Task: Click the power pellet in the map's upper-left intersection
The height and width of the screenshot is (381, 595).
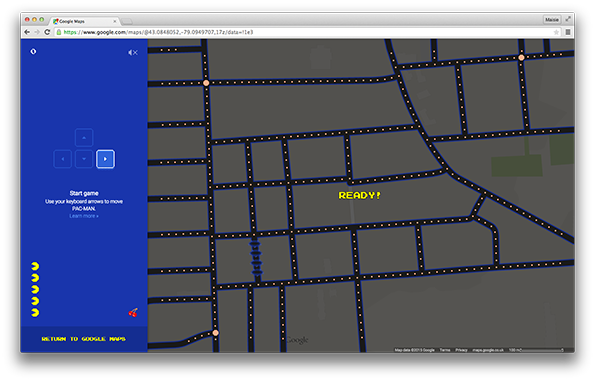Action: pos(206,83)
